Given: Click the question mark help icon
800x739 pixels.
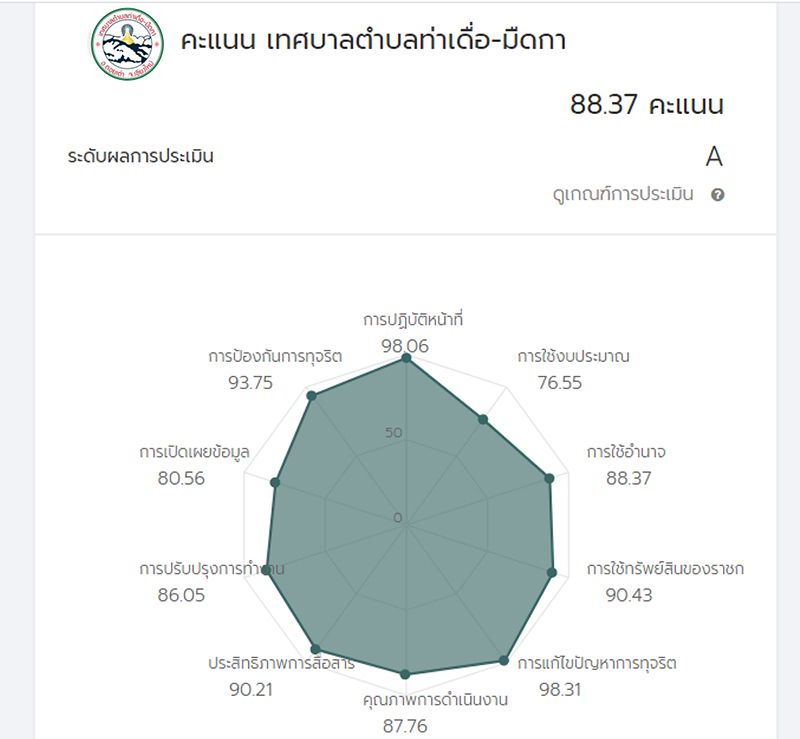Looking at the screenshot, I should pyautogui.click(x=717, y=194).
